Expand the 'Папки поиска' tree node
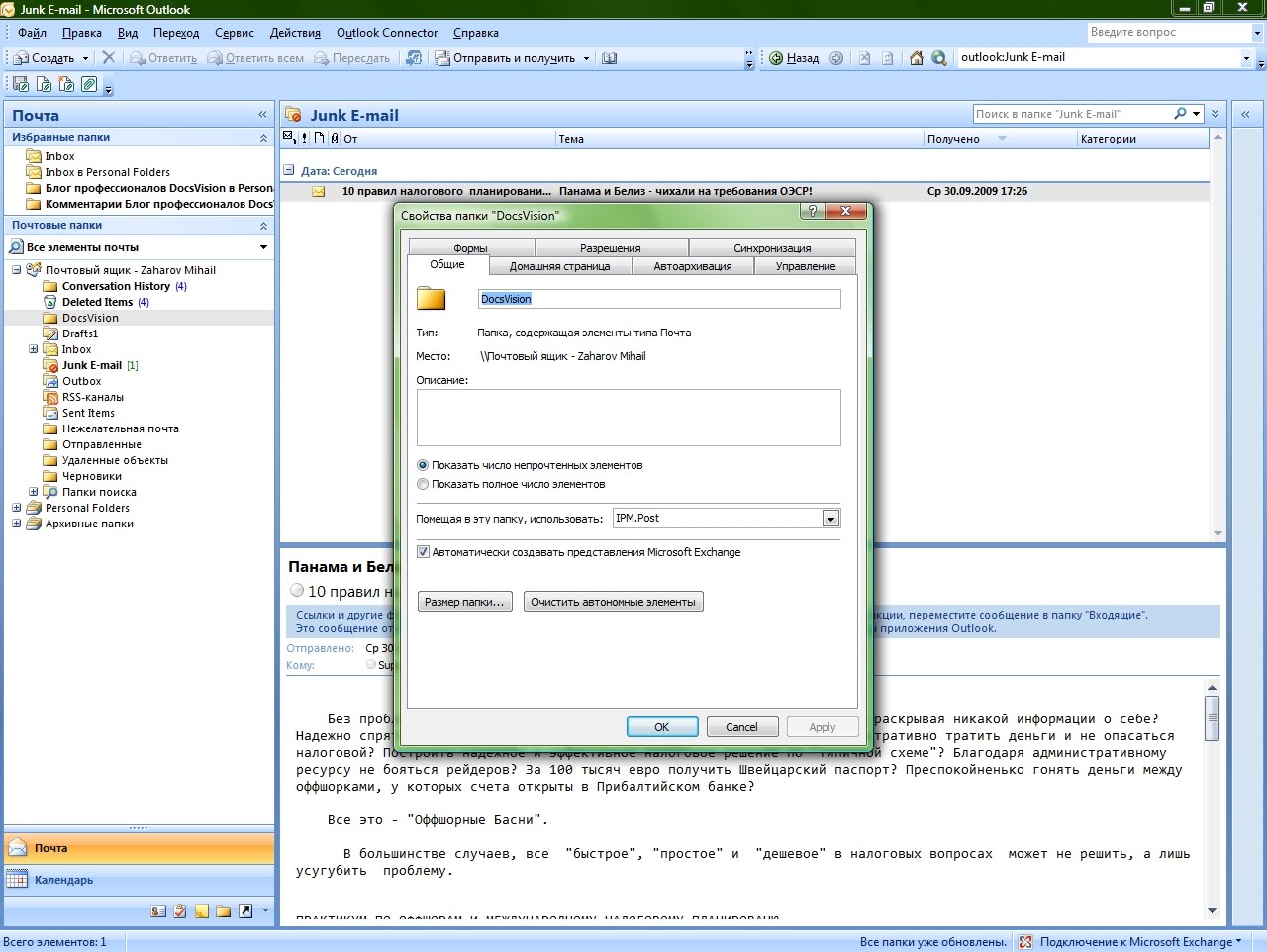Image resolution: width=1267 pixels, height=952 pixels. 33,492
